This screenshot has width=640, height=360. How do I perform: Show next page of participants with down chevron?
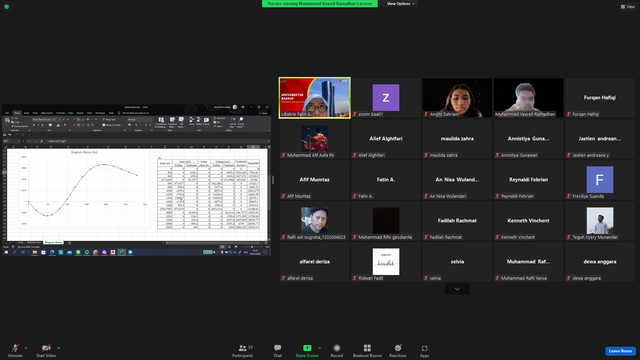pos(457,289)
